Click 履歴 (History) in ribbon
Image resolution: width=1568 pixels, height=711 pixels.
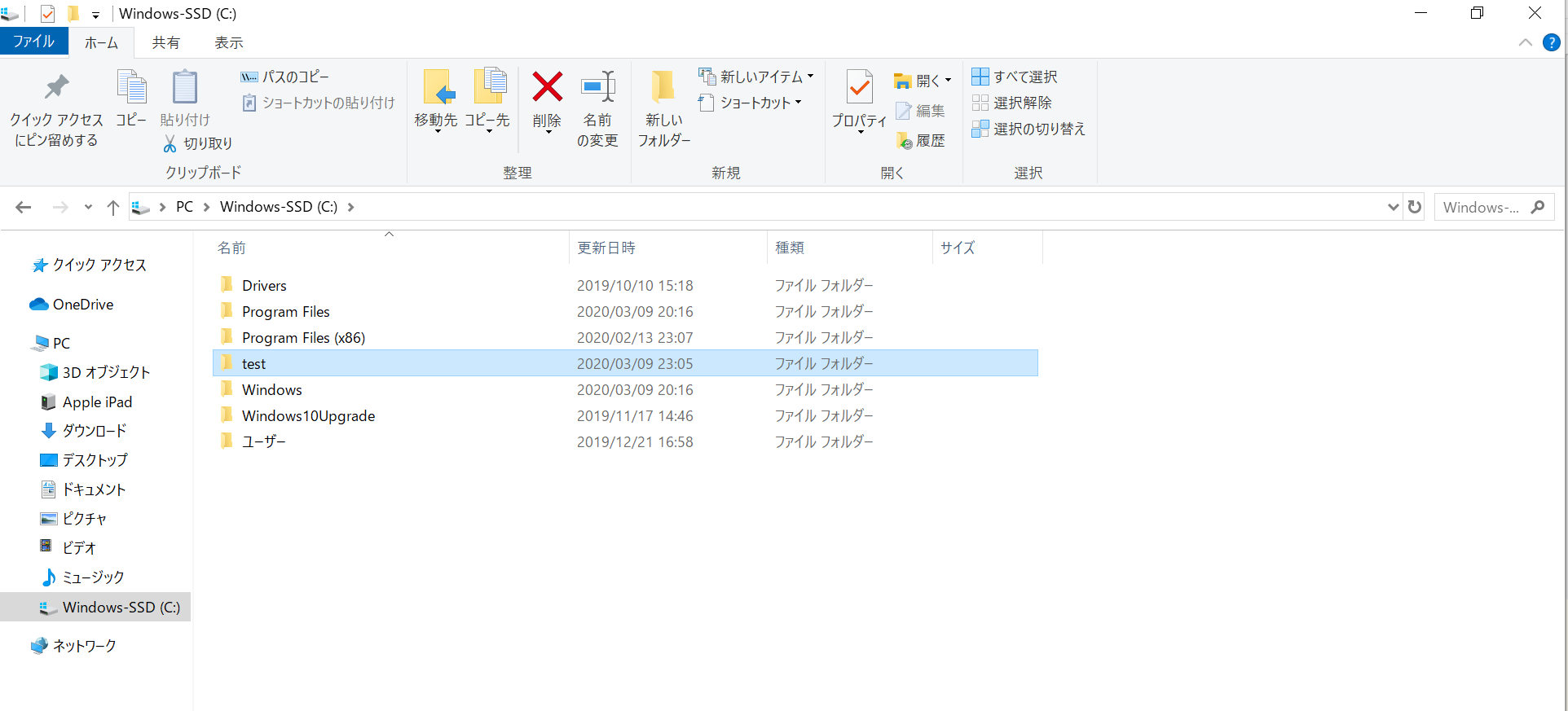[x=920, y=141]
